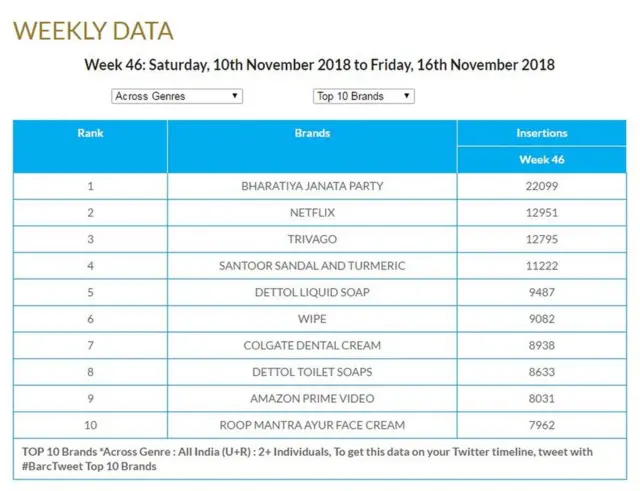The image size is (640, 491).
Task: Select the TRIVAGO brand entry
Action: 312,239
